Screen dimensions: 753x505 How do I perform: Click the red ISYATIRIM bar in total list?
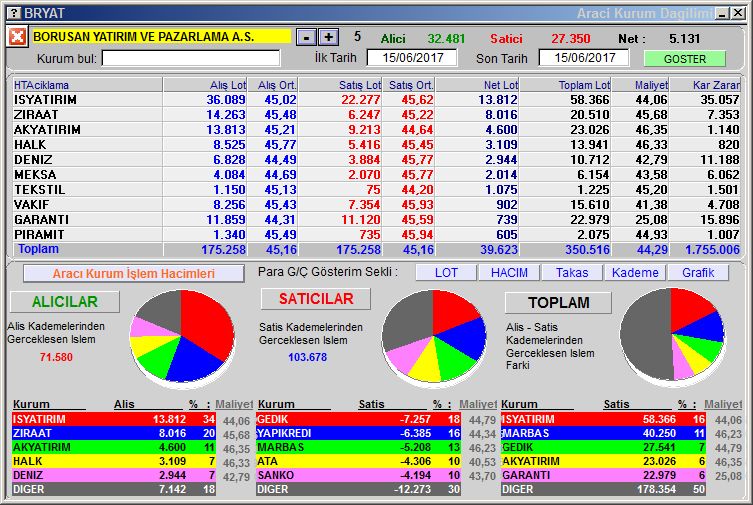coord(603,419)
